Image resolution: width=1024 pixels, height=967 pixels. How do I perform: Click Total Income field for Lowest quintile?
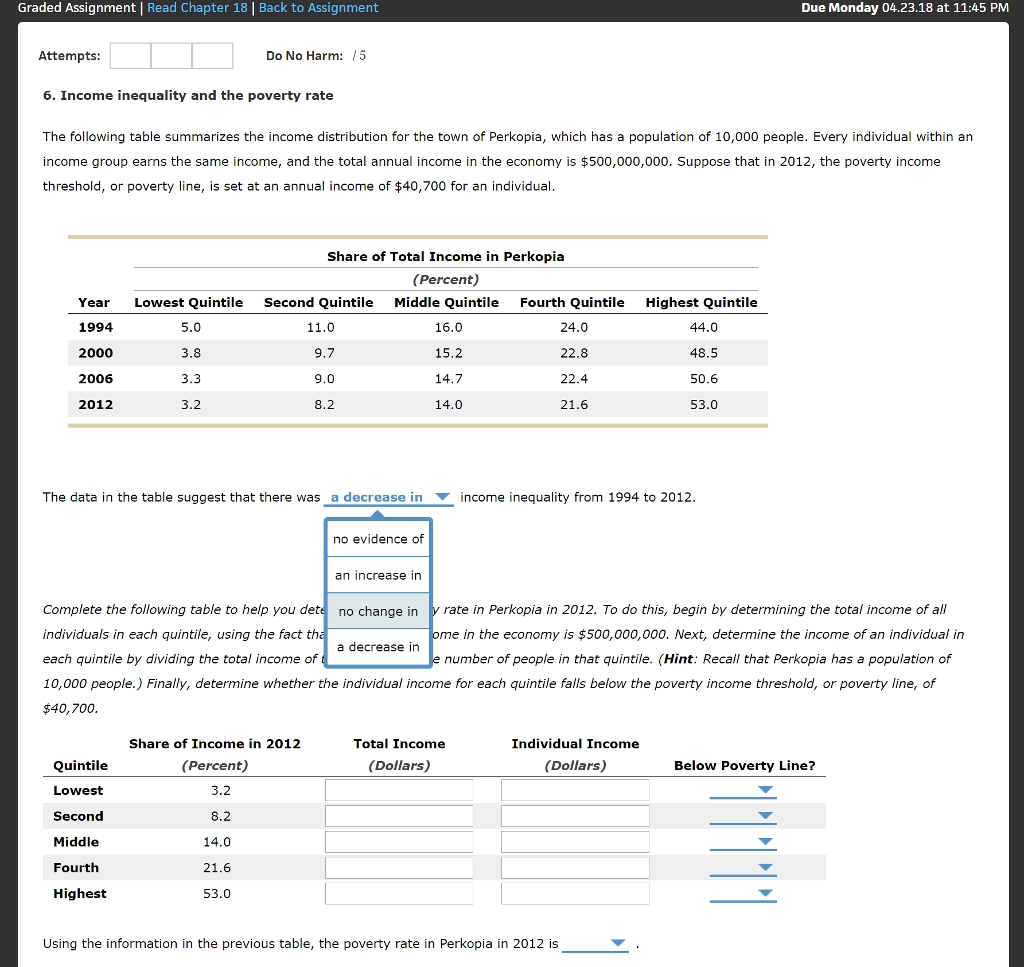tap(399, 789)
